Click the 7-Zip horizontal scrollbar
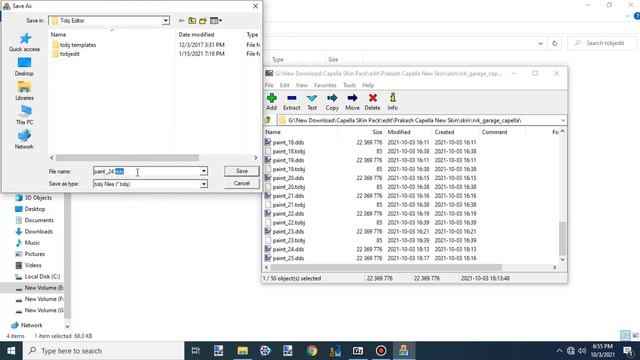Image resolution: width=640 pixels, height=360 pixels. [x=386, y=267]
